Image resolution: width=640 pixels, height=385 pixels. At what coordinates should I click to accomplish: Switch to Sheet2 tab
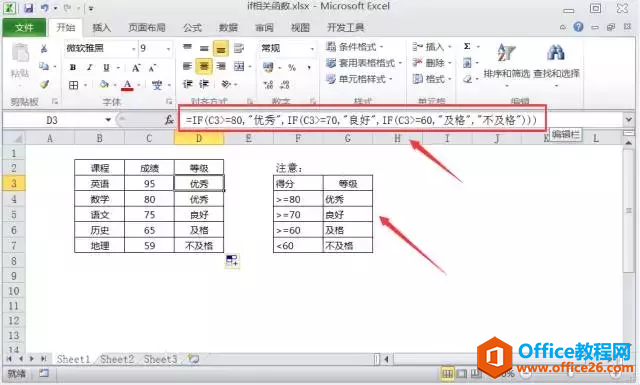click(x=117, y=359)
